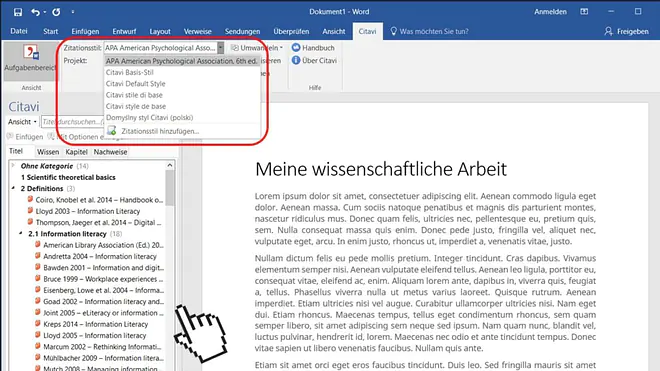Open the undo history dropdown arrow
Viewport: 660px width, 371px height.
click(x=45, y=12)
